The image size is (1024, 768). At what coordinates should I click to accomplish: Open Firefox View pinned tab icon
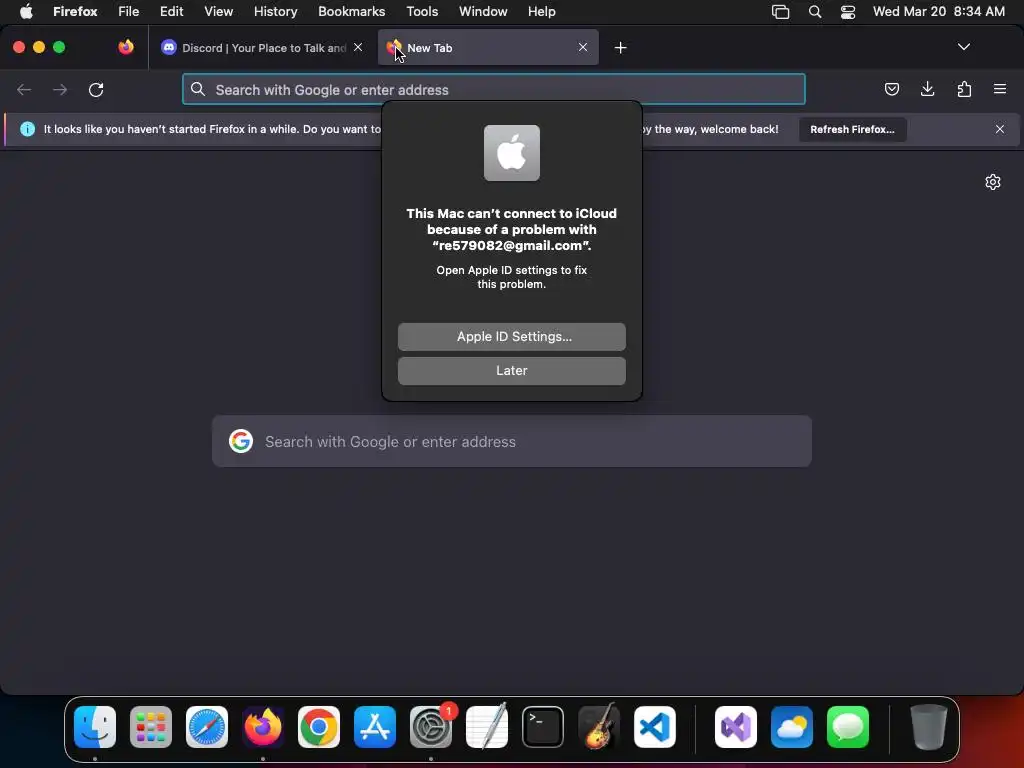[x=126, y=47]
